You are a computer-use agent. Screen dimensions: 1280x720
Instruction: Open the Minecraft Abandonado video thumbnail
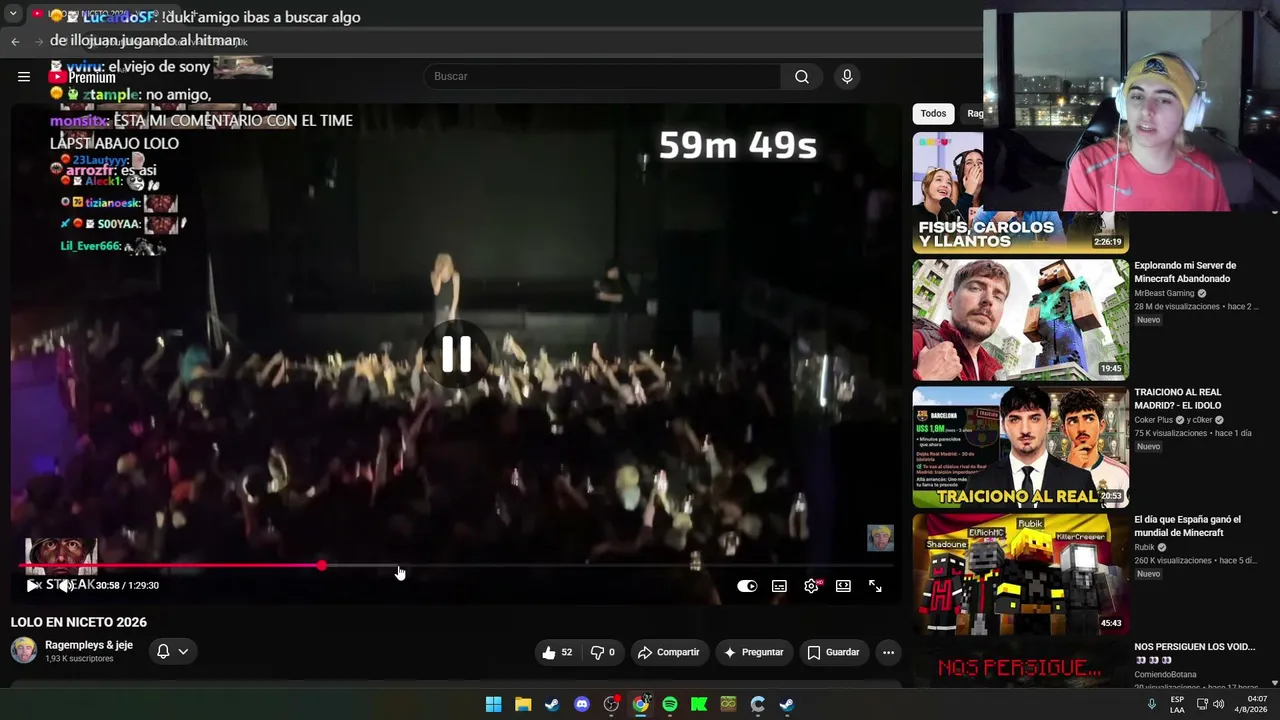coord(1020,320)
